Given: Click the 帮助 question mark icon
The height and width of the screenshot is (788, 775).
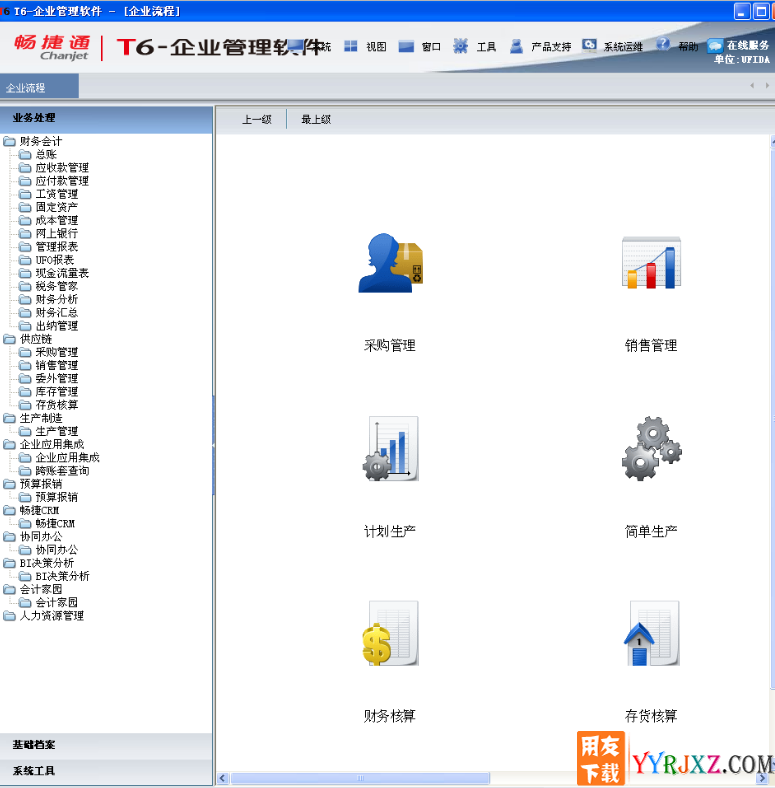Looking at the screenshot, I should [663, 44].
